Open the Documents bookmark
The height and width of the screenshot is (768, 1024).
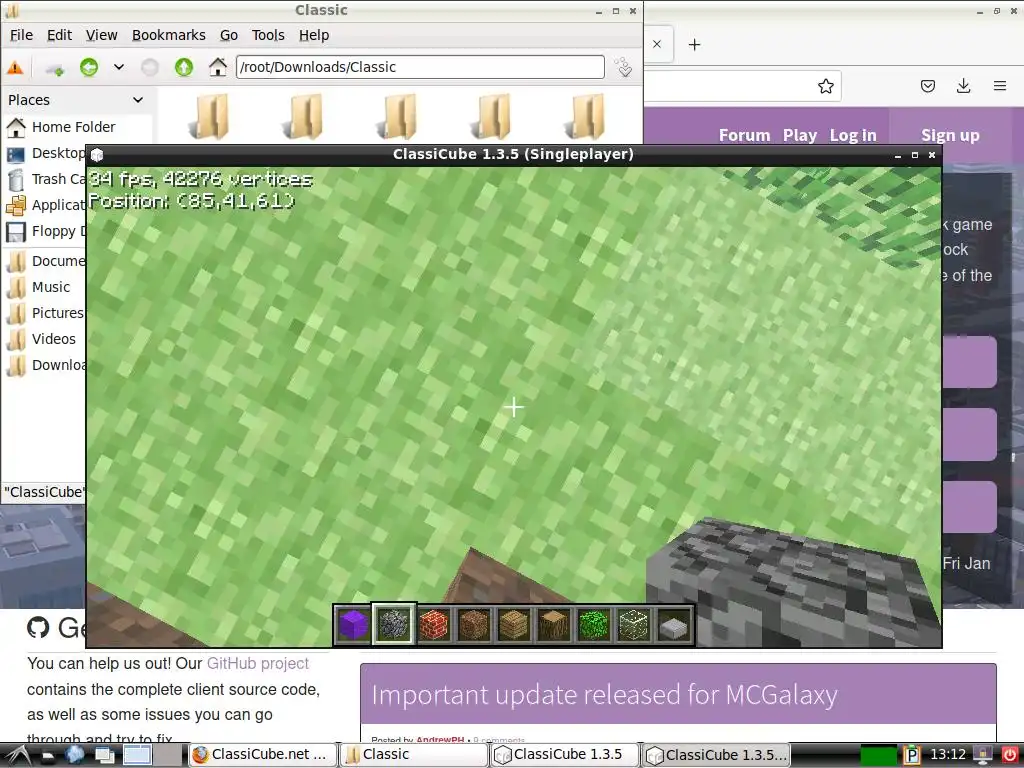tap(46, 262)
